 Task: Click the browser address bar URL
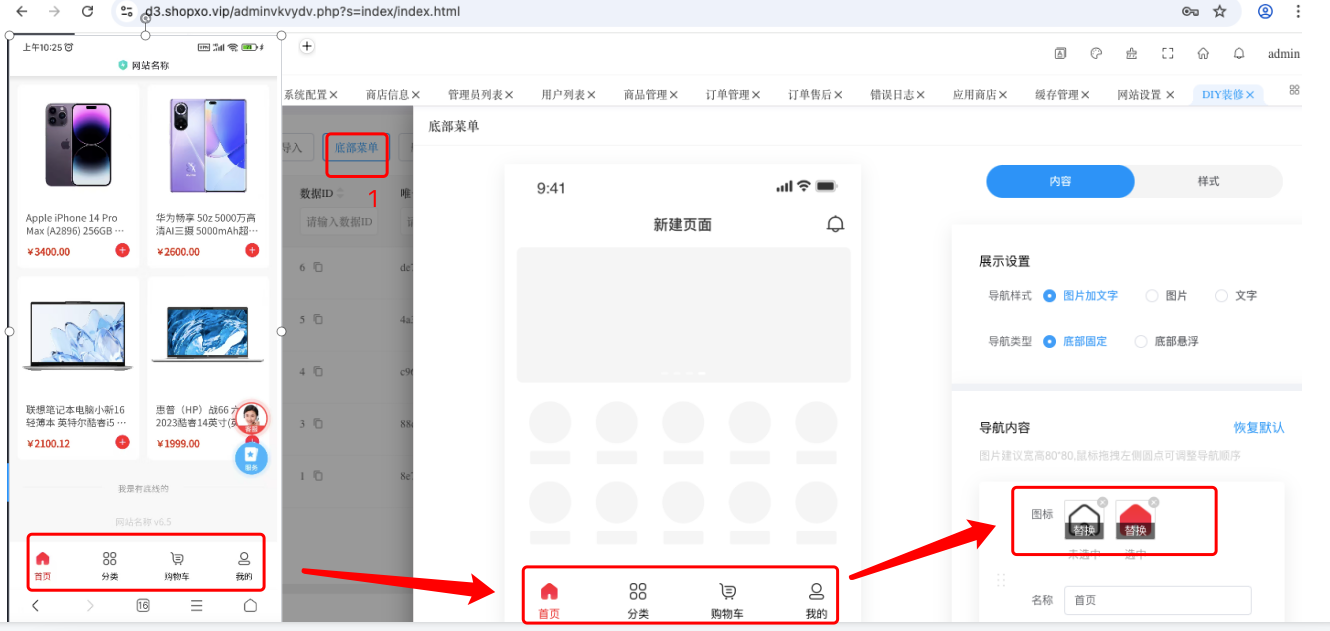click(x=303, y=11)
